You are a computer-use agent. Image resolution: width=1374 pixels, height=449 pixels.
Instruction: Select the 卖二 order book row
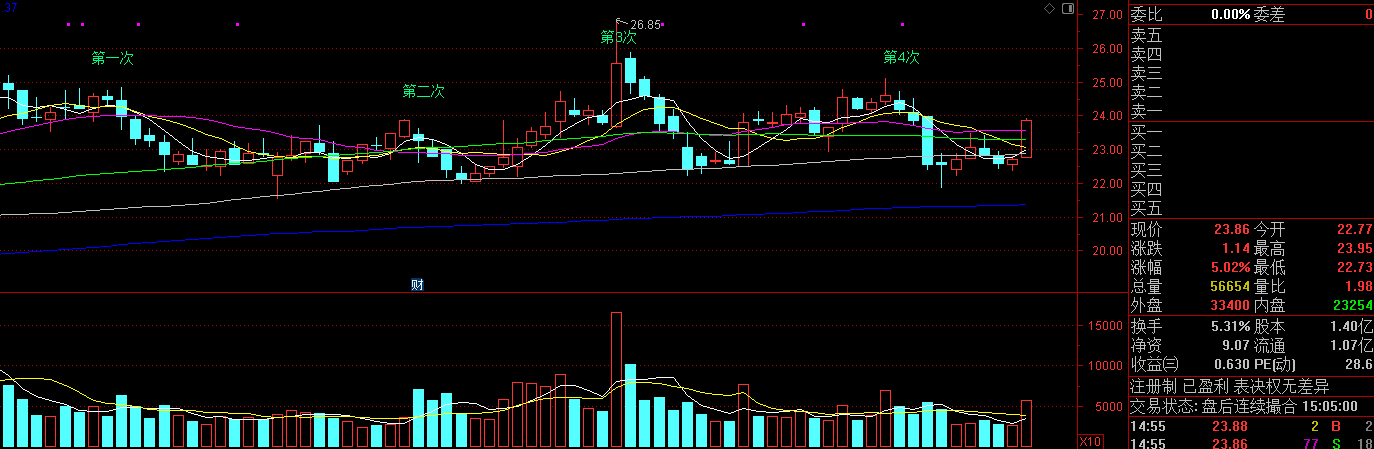pyautogui.click(x=1251, y=92)
